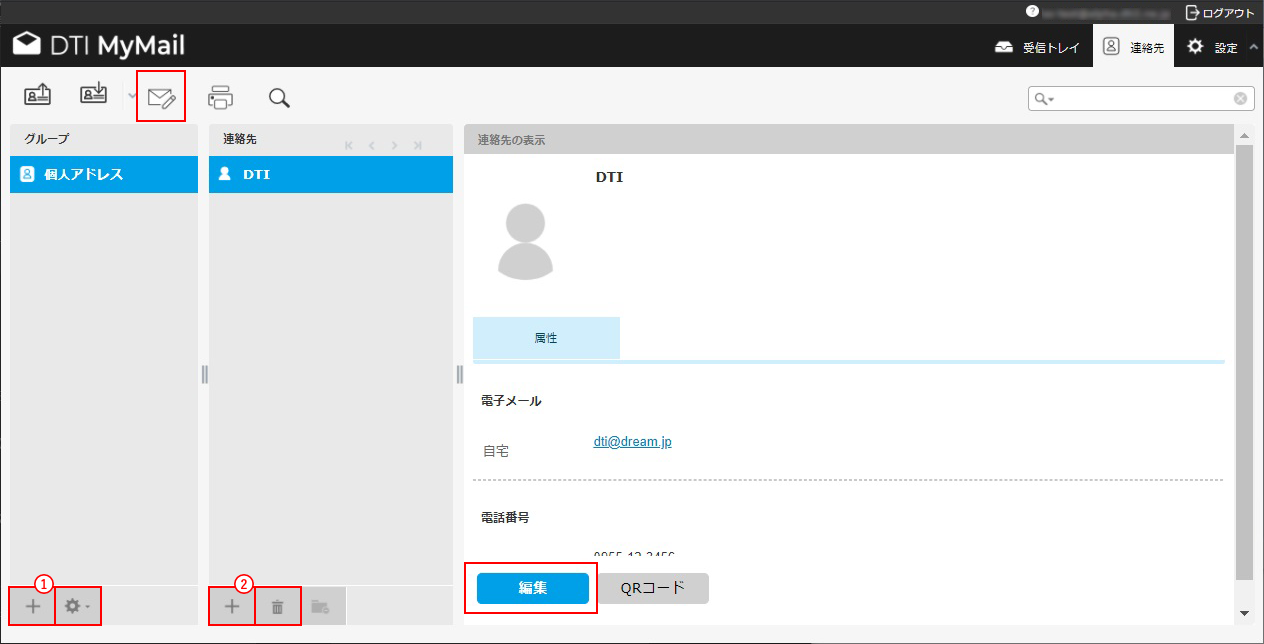Click the QRコード button
Screen dimensions: 1264x644
(653, 588)
